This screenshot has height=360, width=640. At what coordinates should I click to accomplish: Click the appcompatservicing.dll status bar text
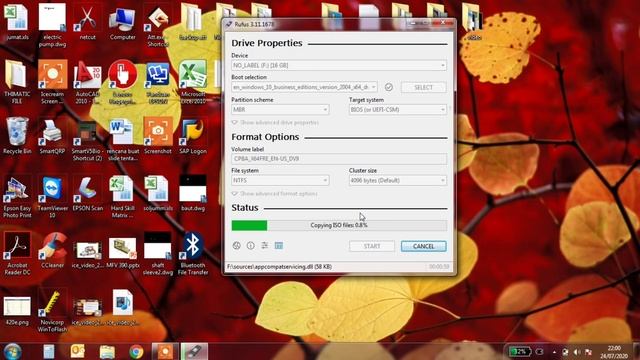point(279,267)
